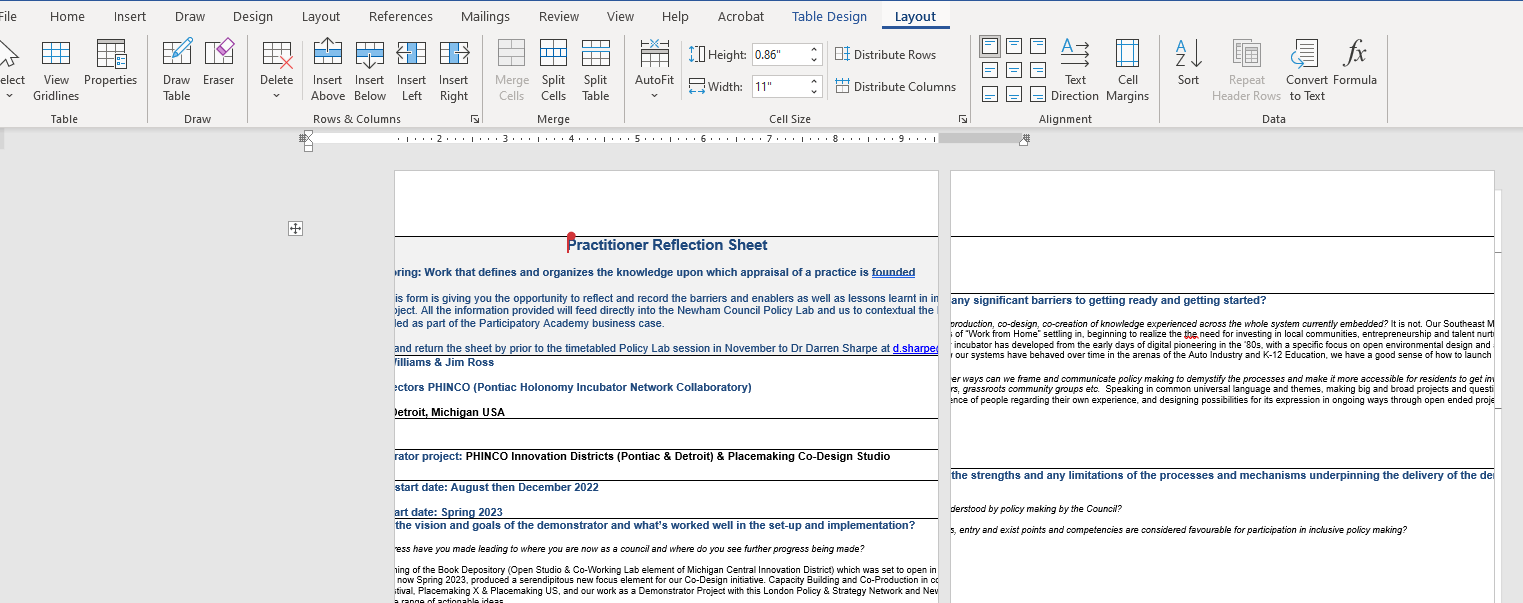This screenshot has width=1523, height=603.
Task: Click the Split Table button
Action: pyautogui.click(x=596, y=70)
